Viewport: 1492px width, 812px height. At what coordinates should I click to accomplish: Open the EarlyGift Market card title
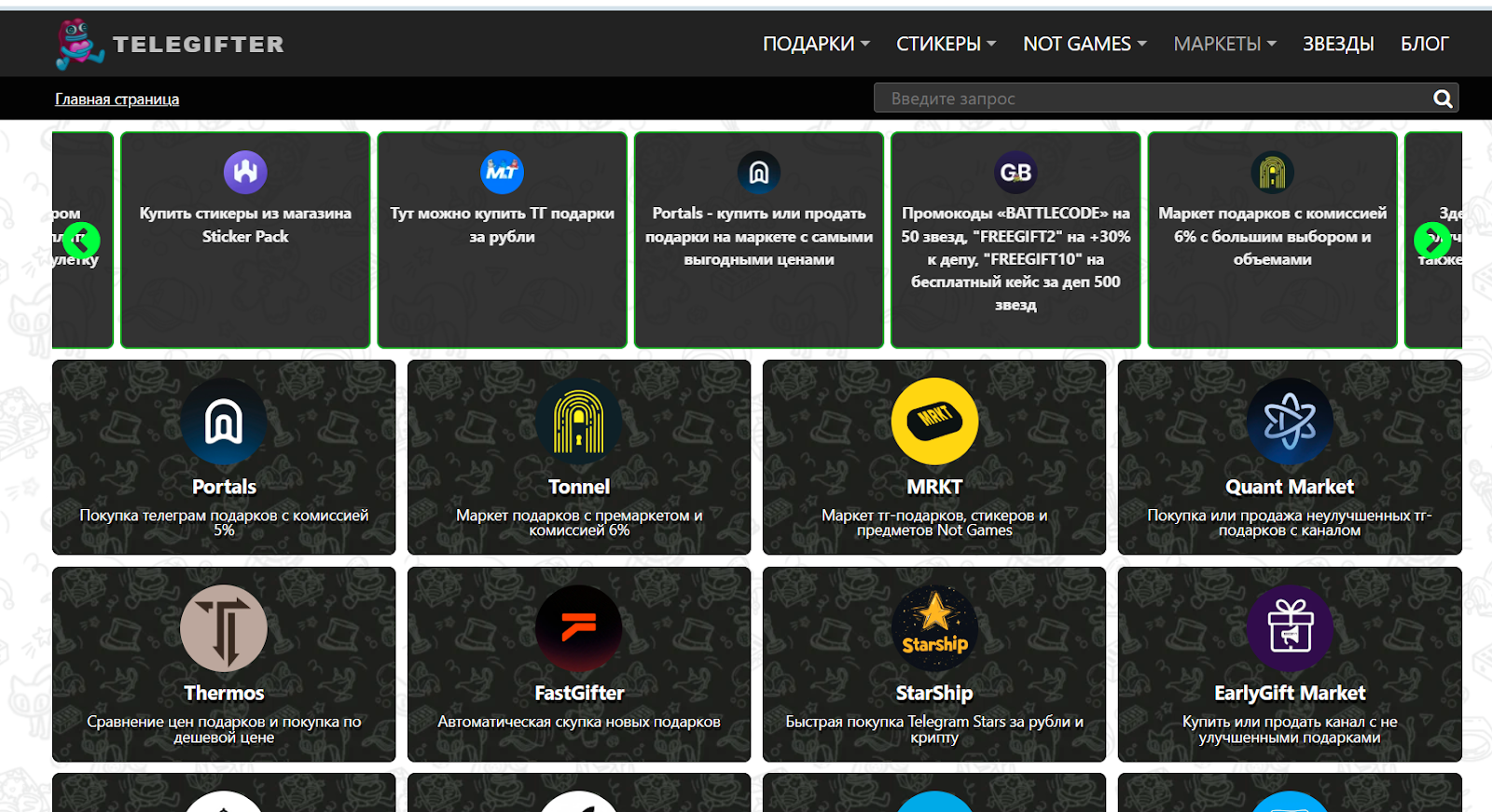[x=1290, y=693]
